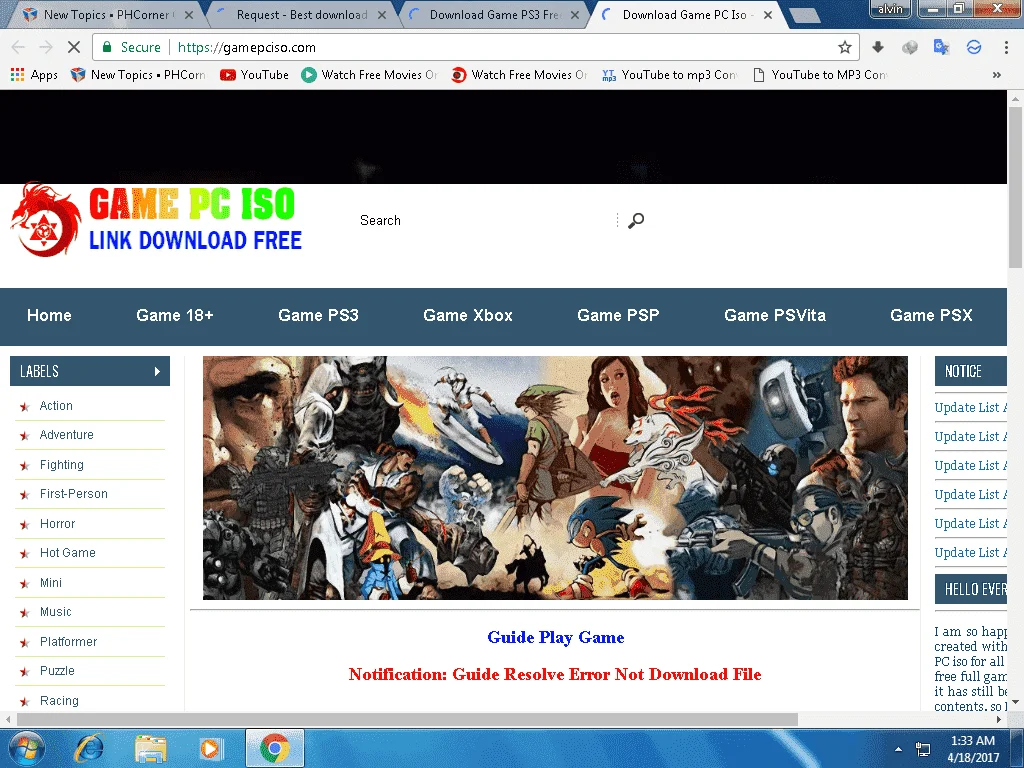Click the vertical page scrollbar thumb
Viewport: 1024px width, 768px height.
coord(1015,186)
